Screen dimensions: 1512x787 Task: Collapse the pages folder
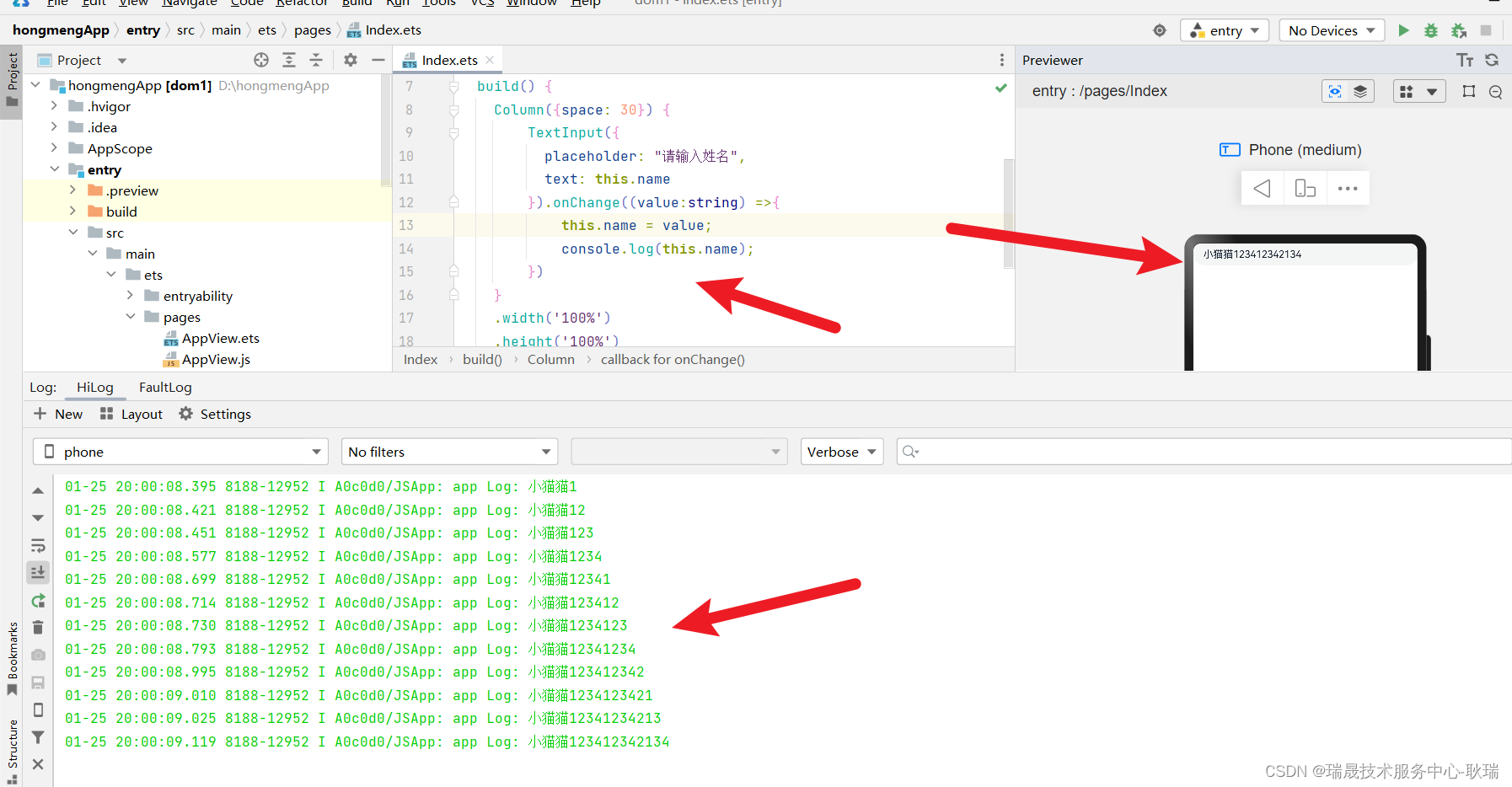(131, 317)
